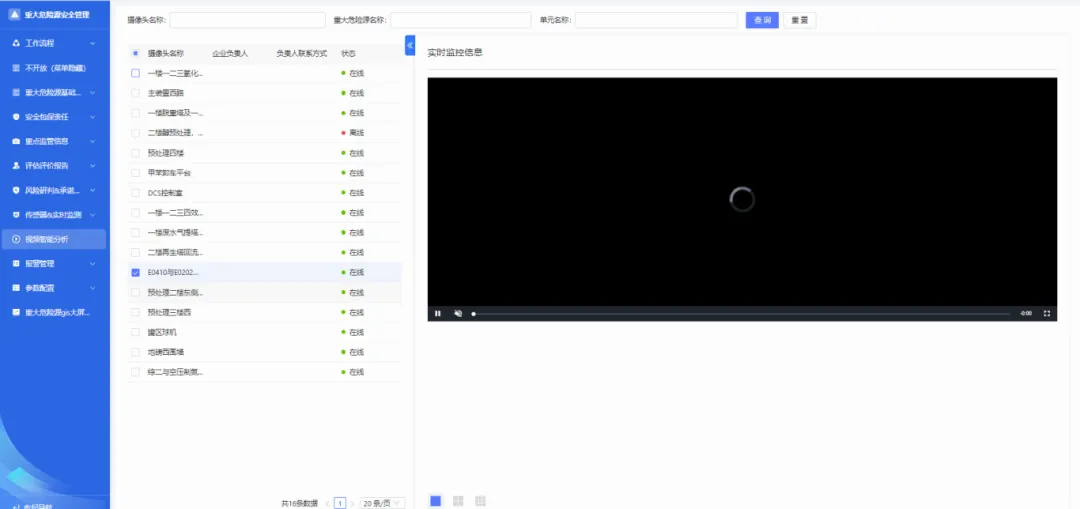The width and height of the screenshot is (1080, 509).
Task: Click the 不开放(菜单隐藏) menu icon
Action: tap(16, 68)
